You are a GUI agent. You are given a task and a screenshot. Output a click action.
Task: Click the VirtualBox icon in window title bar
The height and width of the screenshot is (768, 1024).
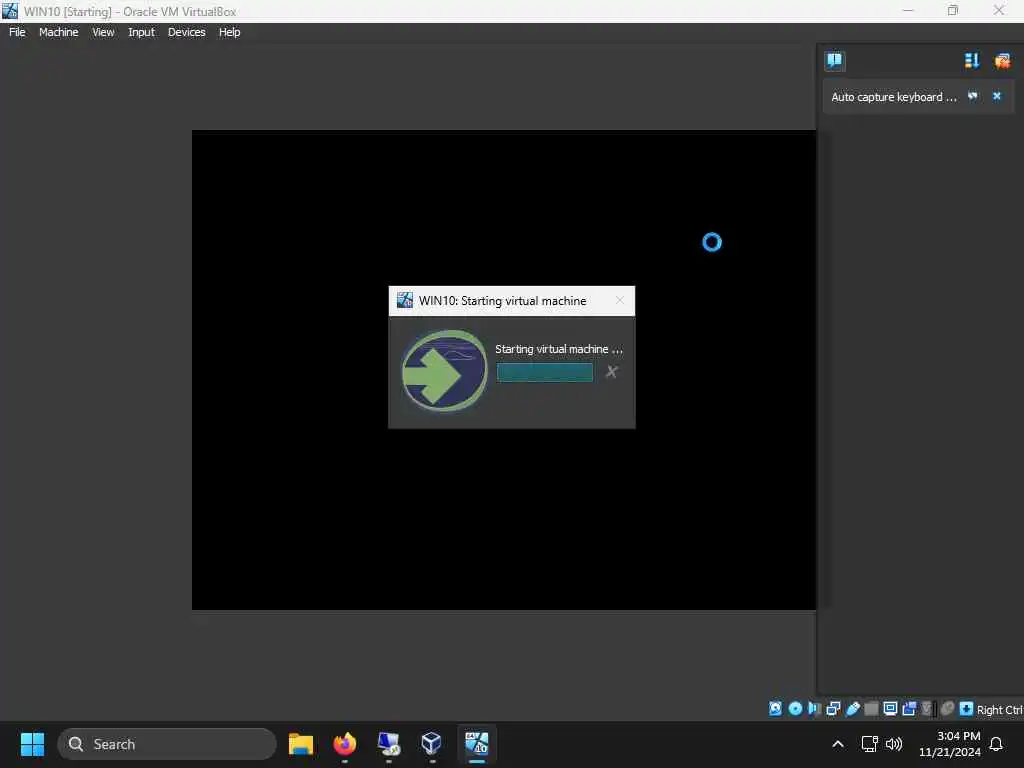10,10
